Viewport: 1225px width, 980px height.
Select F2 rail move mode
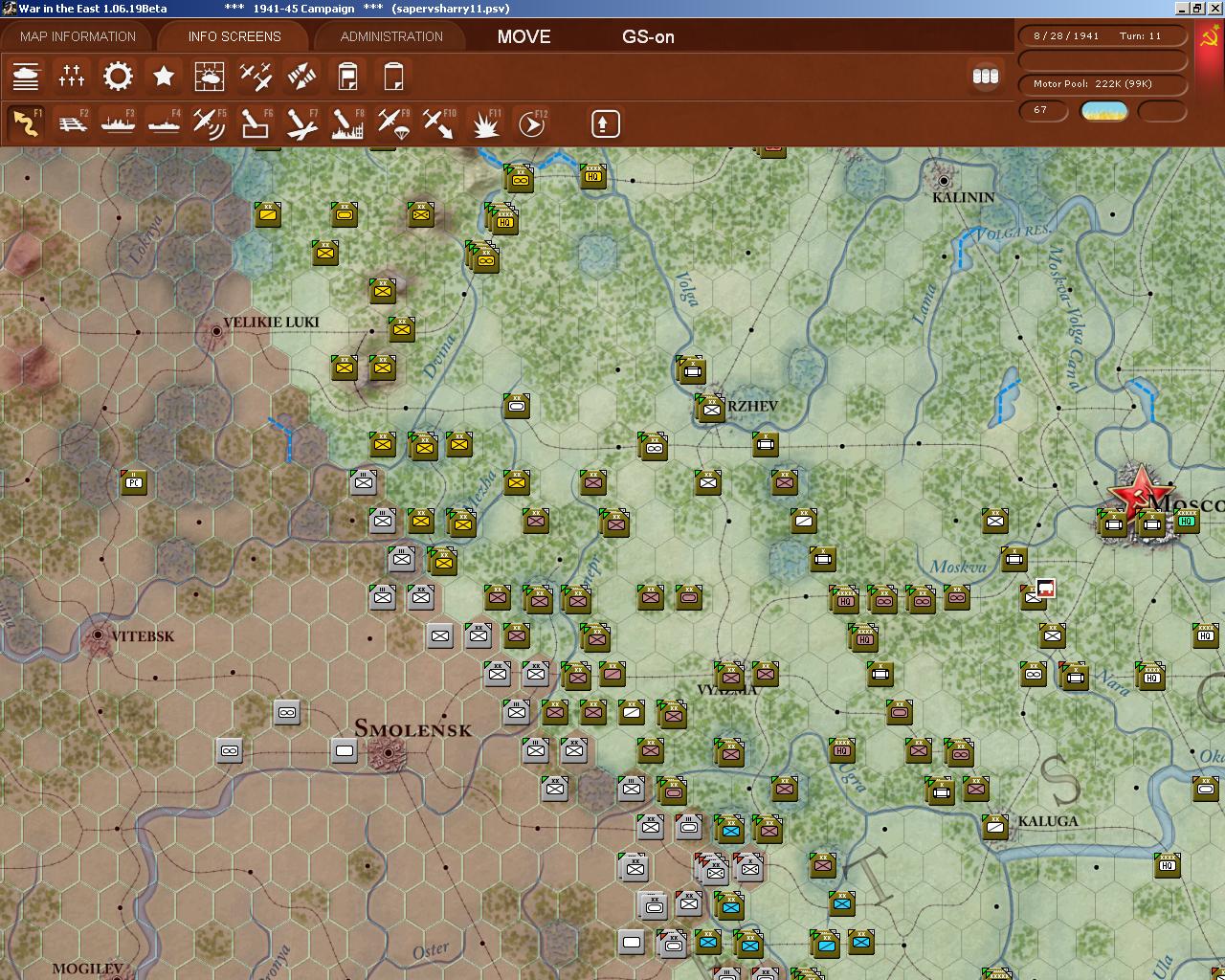[72, 123]
